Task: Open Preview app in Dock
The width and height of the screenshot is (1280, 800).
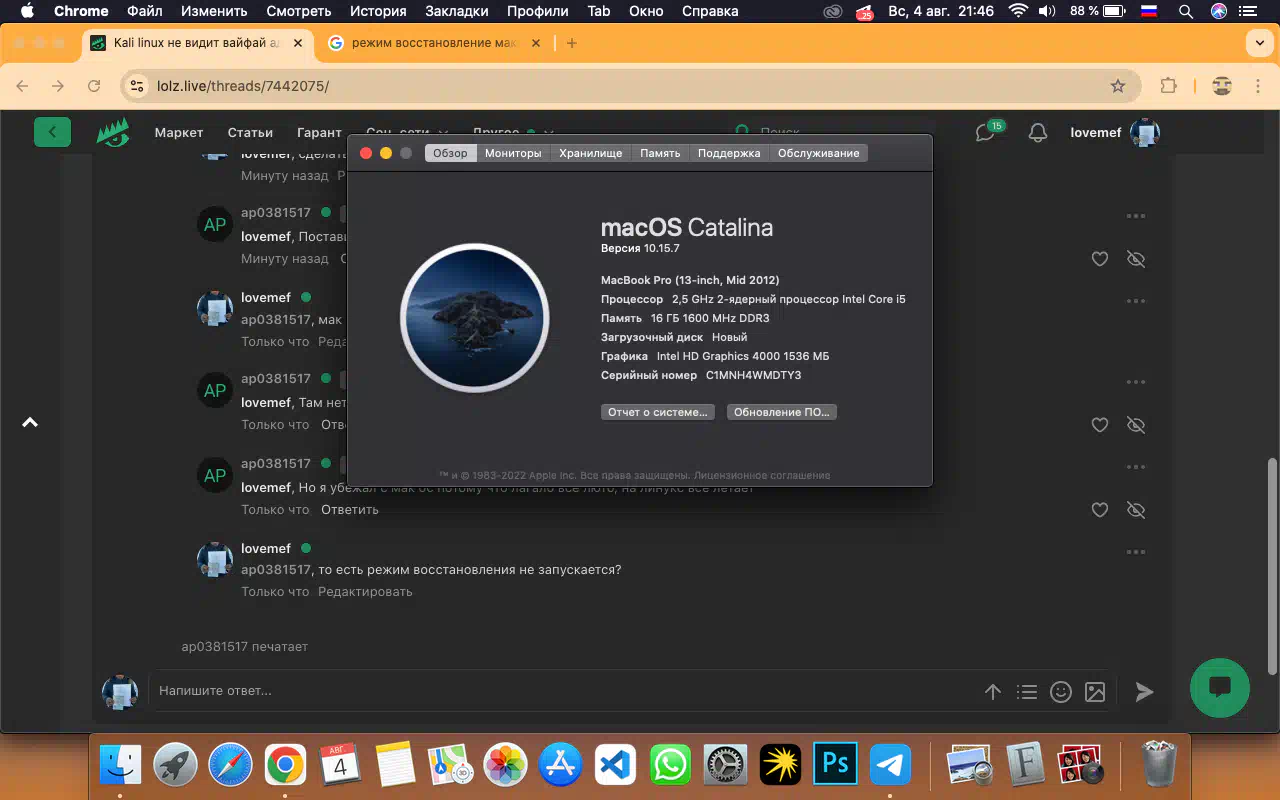Action: 969,765
